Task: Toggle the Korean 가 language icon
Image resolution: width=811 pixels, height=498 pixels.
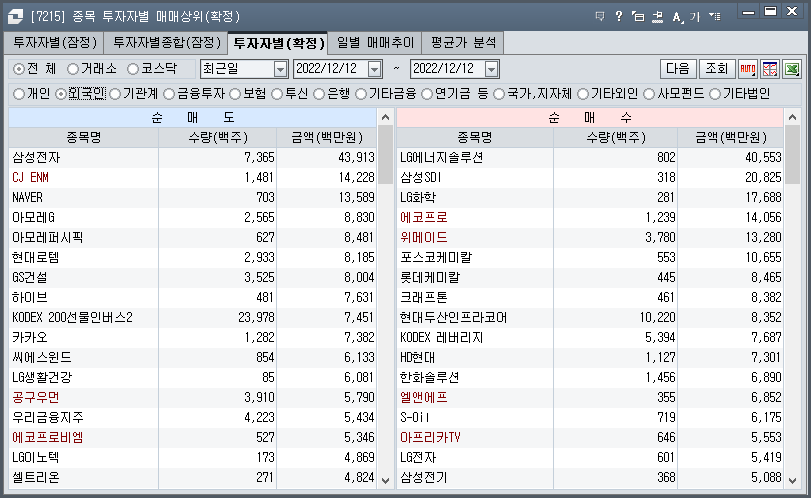Action: pos(695,17)
